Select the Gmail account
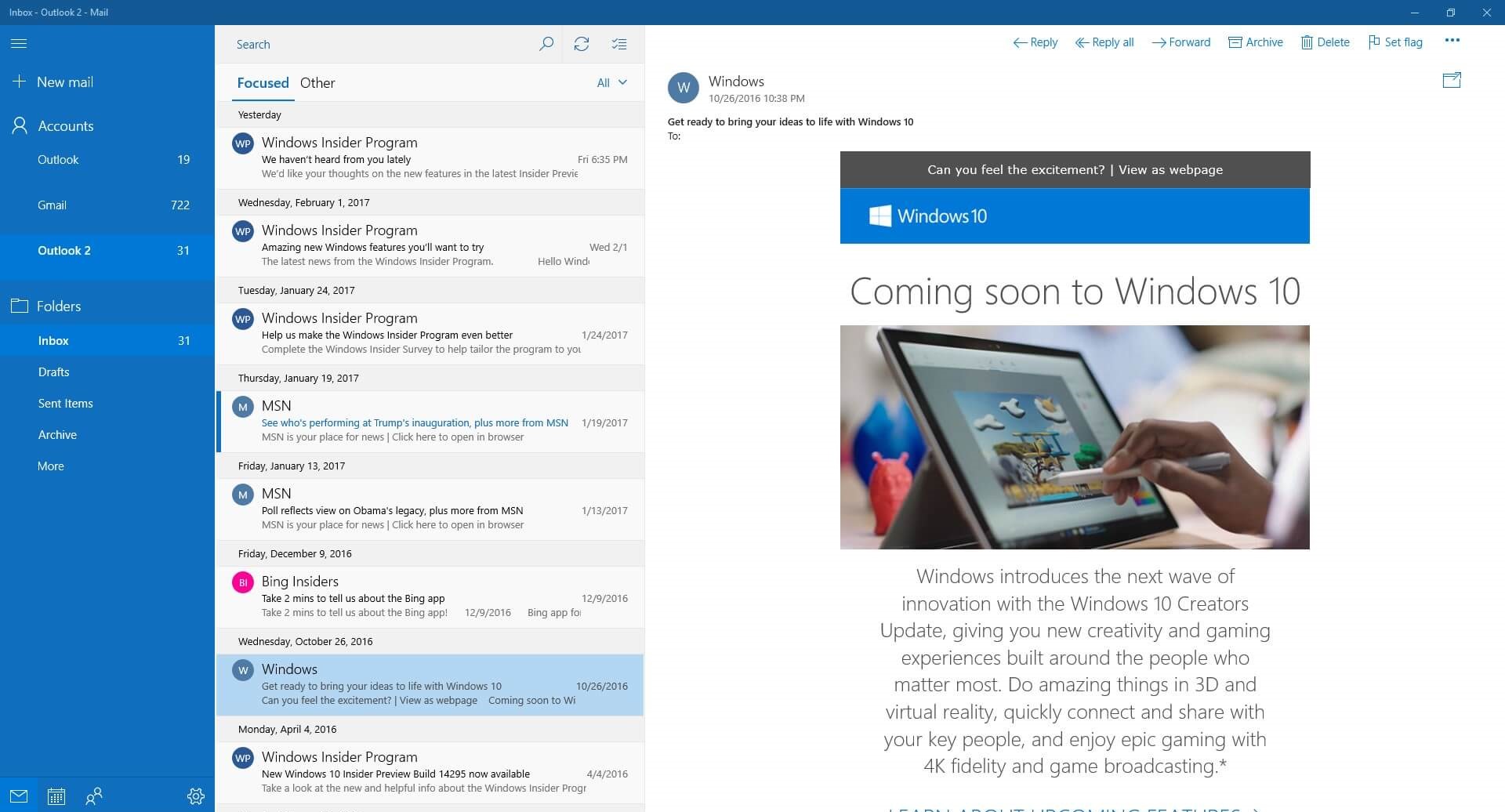Viewport: 1505px width, 812px height. point(53,205)
